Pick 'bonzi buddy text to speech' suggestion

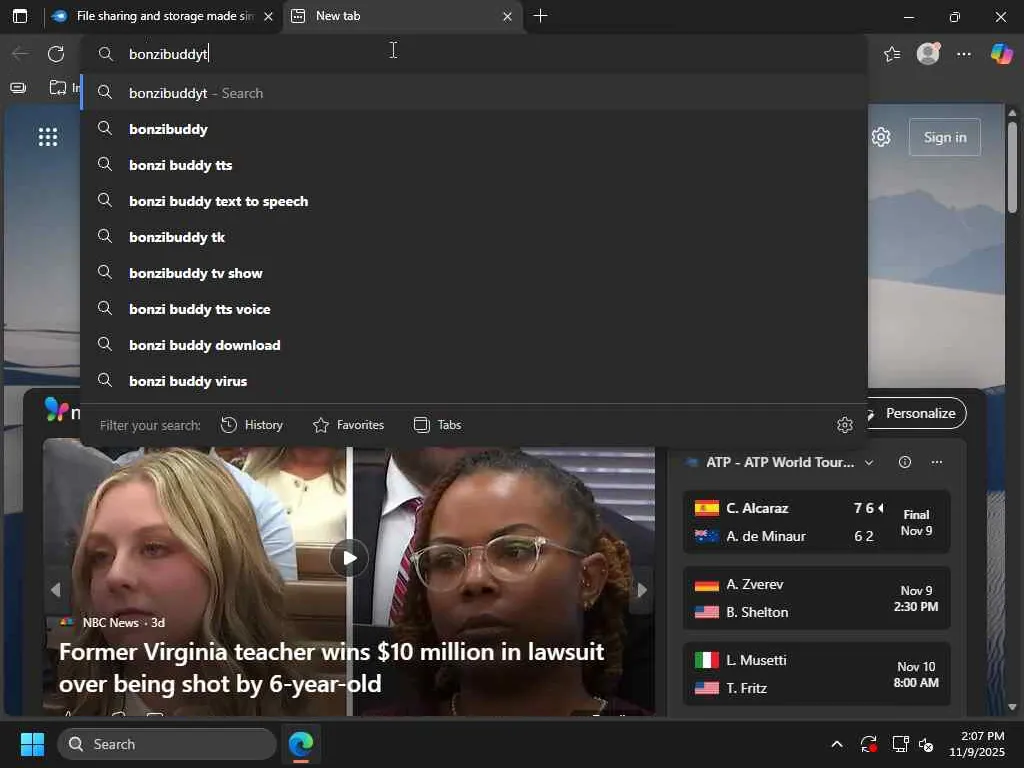pos(474,201)
